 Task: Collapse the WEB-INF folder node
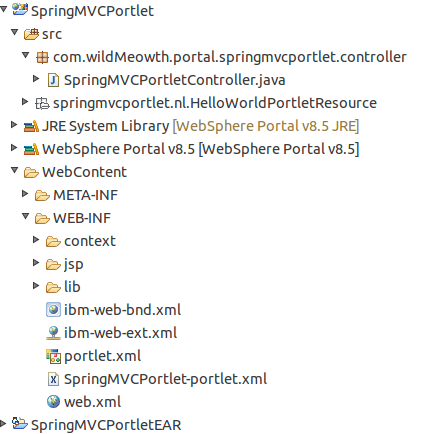click(x=25, y=216)
